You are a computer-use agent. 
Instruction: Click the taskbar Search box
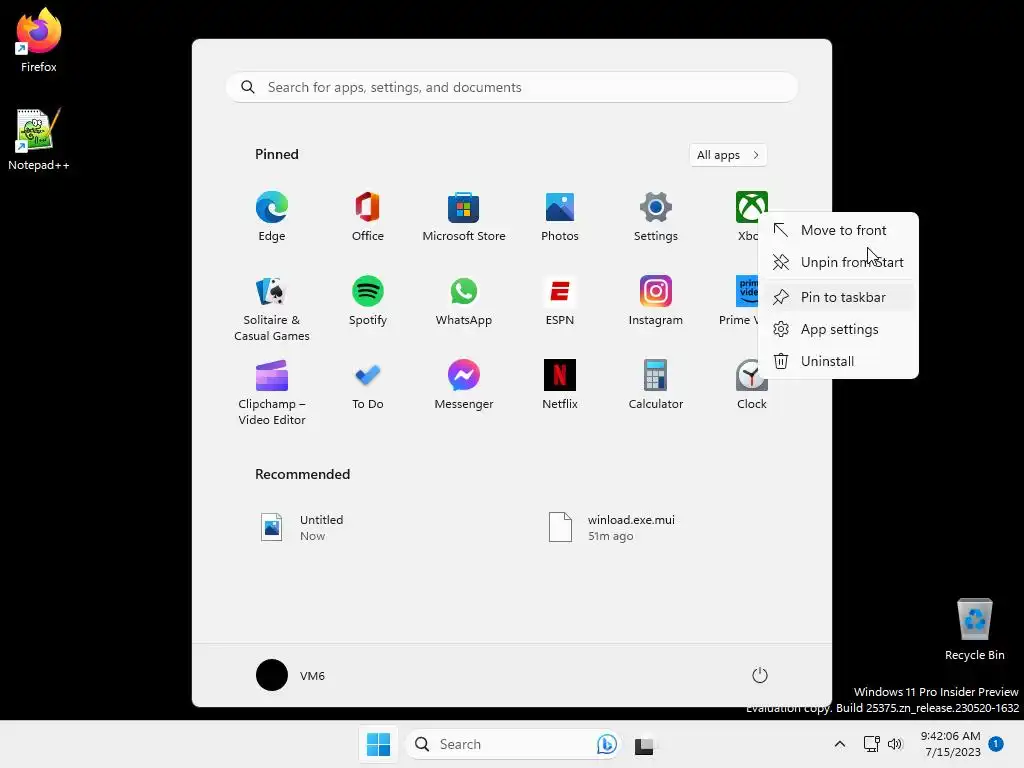pos(513,744)
